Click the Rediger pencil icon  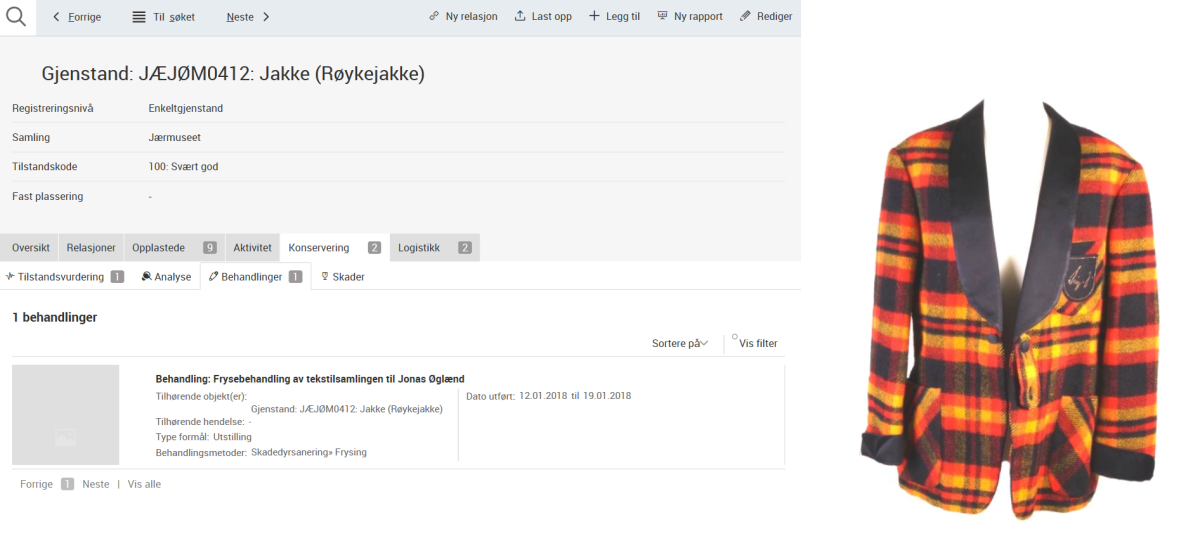[745, 17]
